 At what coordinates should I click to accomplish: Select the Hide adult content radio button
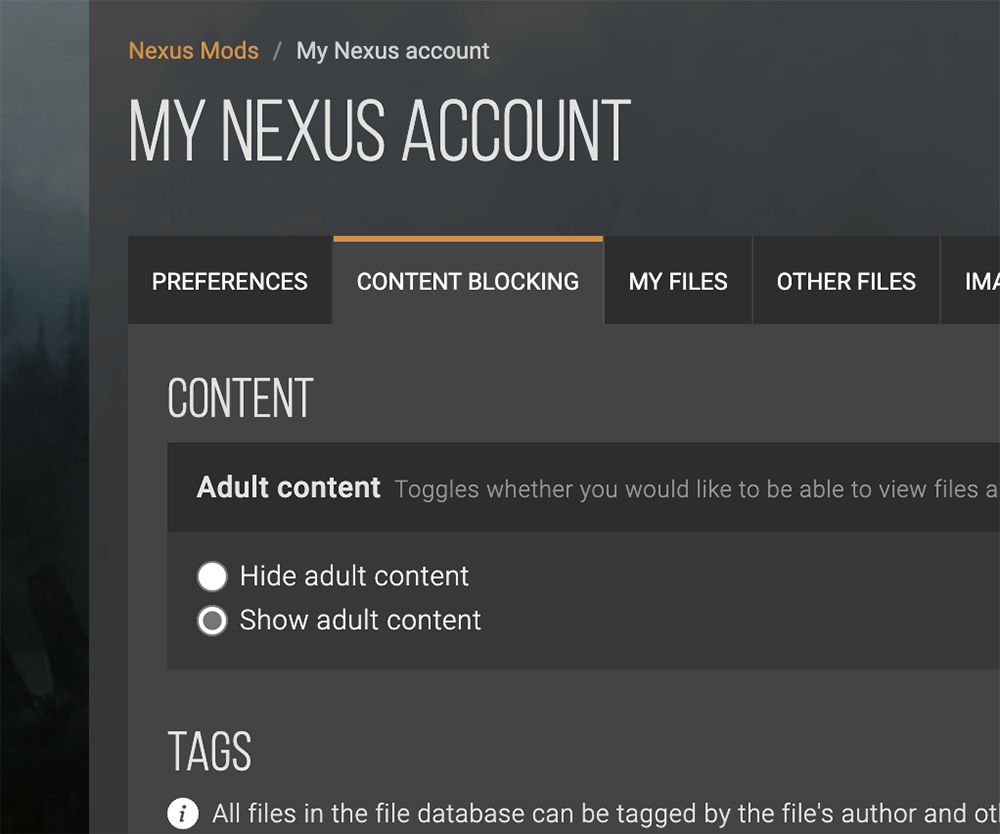212,576
